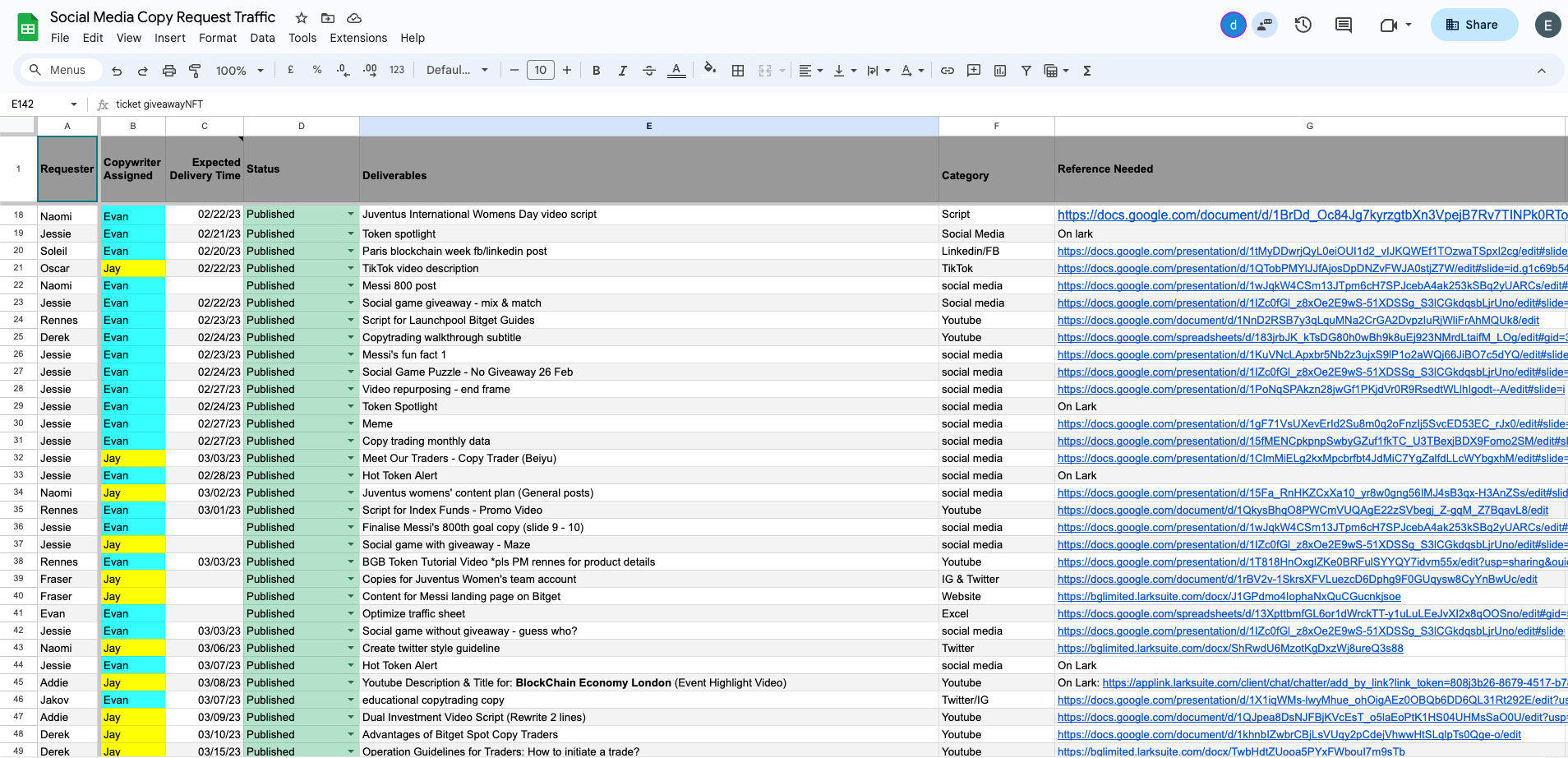
Task: View document cloud save status
Action: tap(354, 18)
